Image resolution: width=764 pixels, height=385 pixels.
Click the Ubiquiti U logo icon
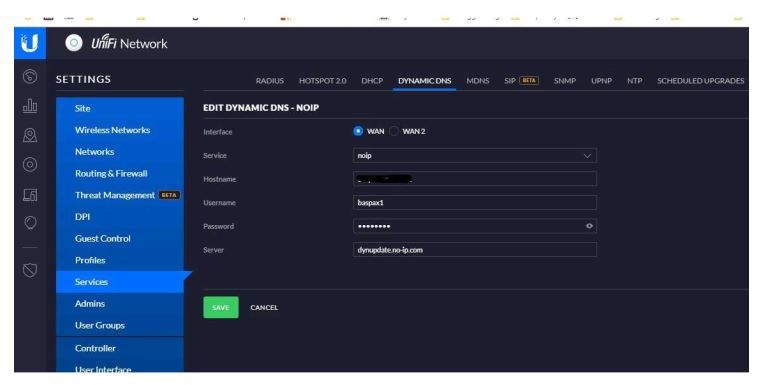point(30,43)
